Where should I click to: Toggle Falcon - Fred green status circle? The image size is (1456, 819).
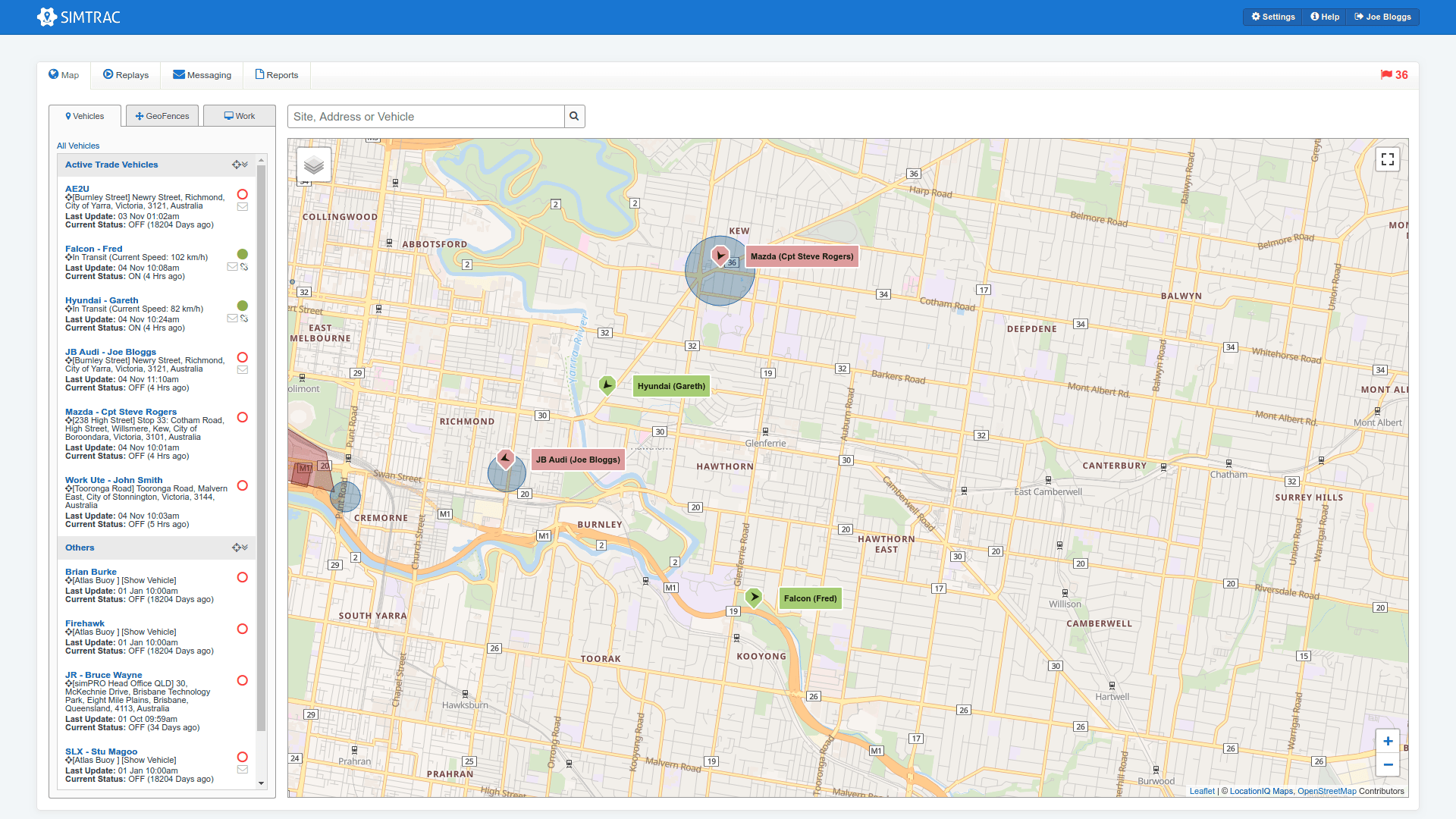[x=243, y=254]
